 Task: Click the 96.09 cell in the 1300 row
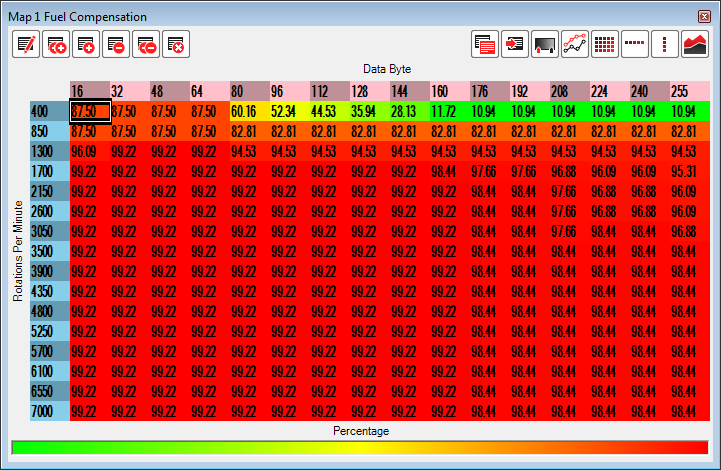tap(90, 151)
